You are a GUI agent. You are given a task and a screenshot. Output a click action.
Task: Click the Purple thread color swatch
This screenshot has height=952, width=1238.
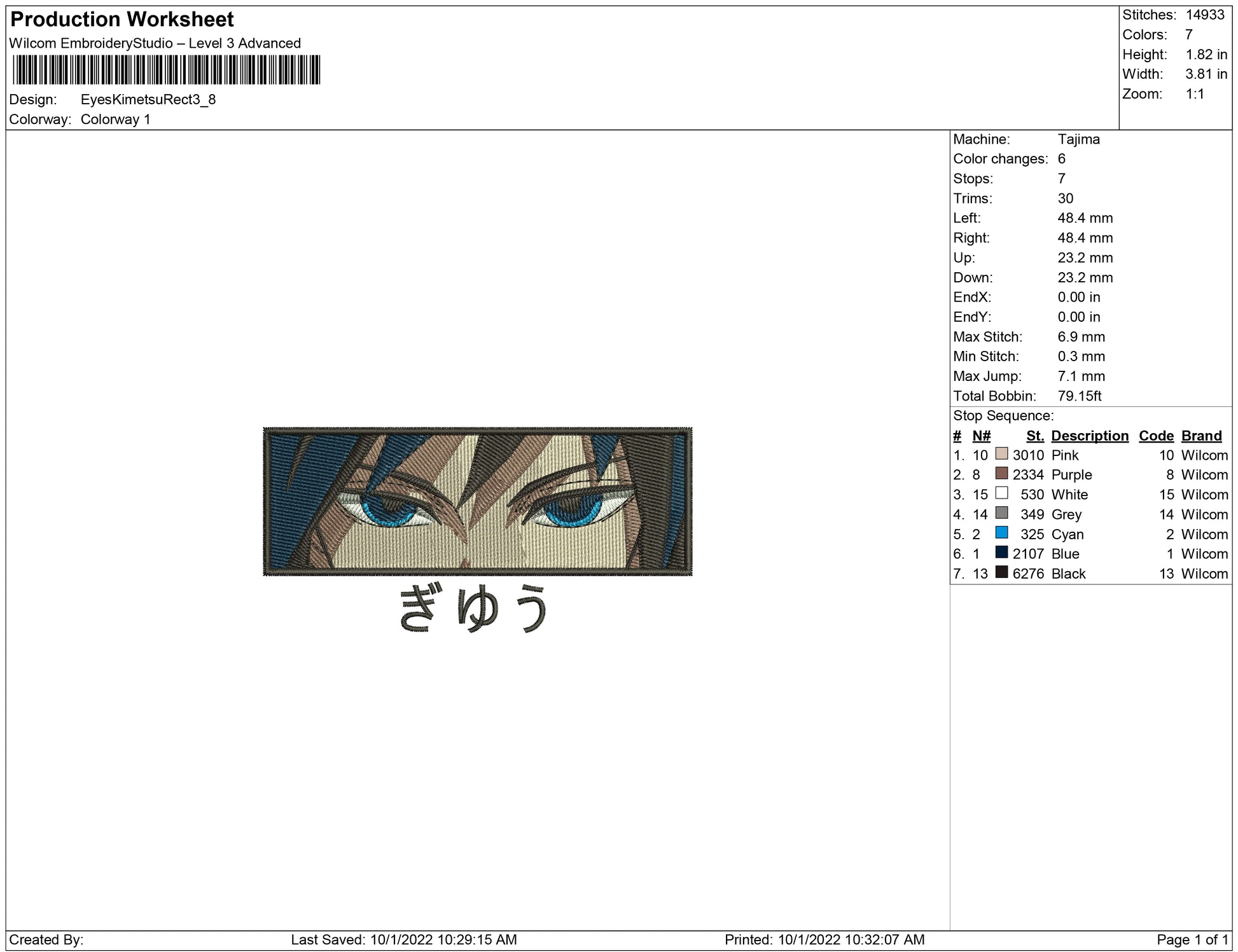1001,474
